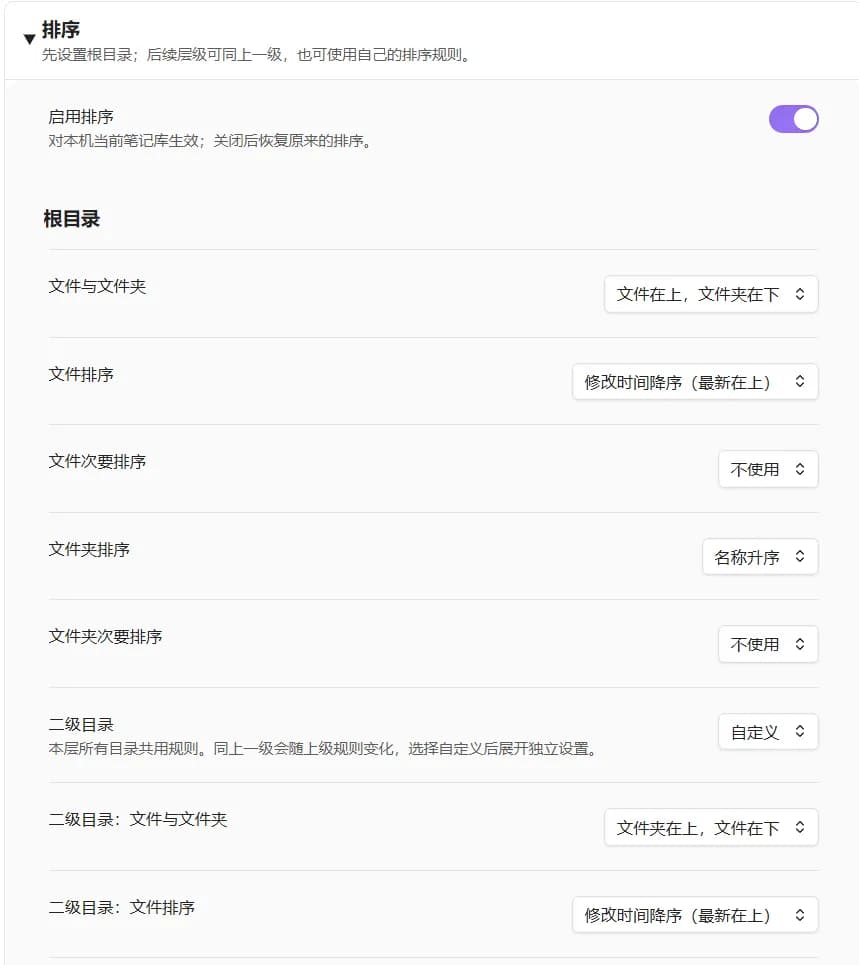The image size is (859, 965).
Task: Click the 根目录 heading
Action: pos(71,218)
